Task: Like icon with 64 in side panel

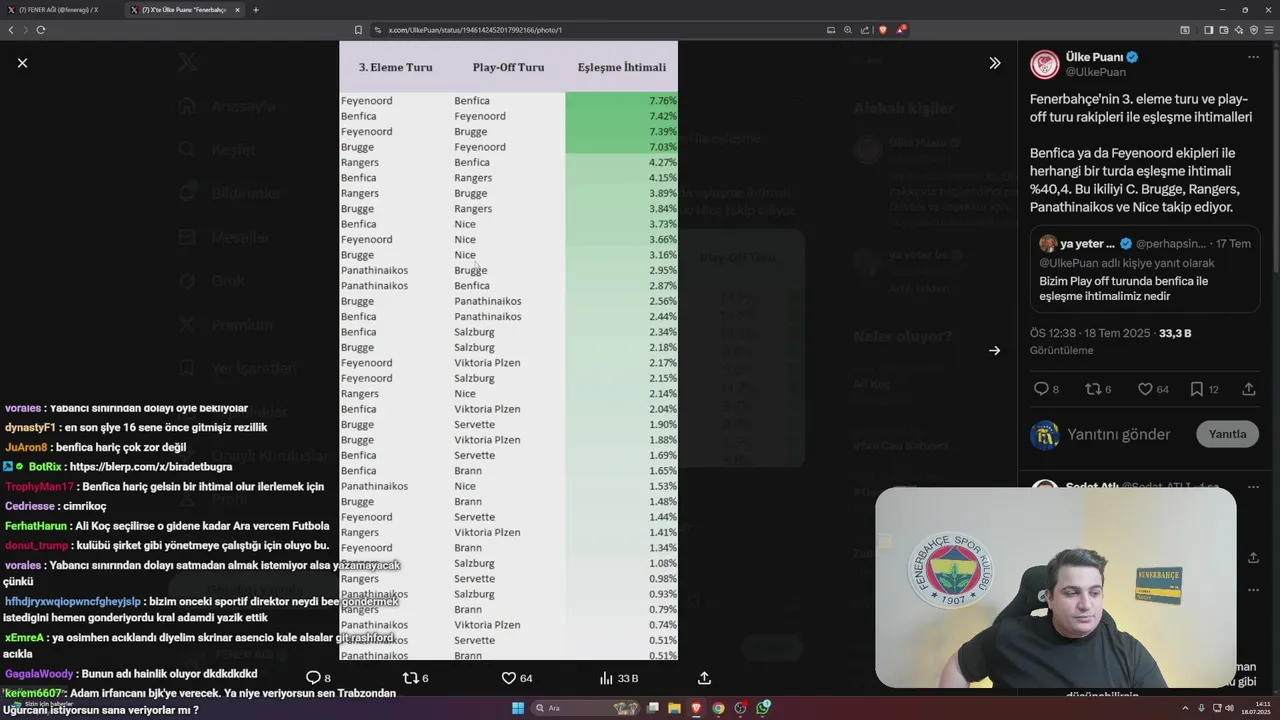Action: coord(1145,389)
